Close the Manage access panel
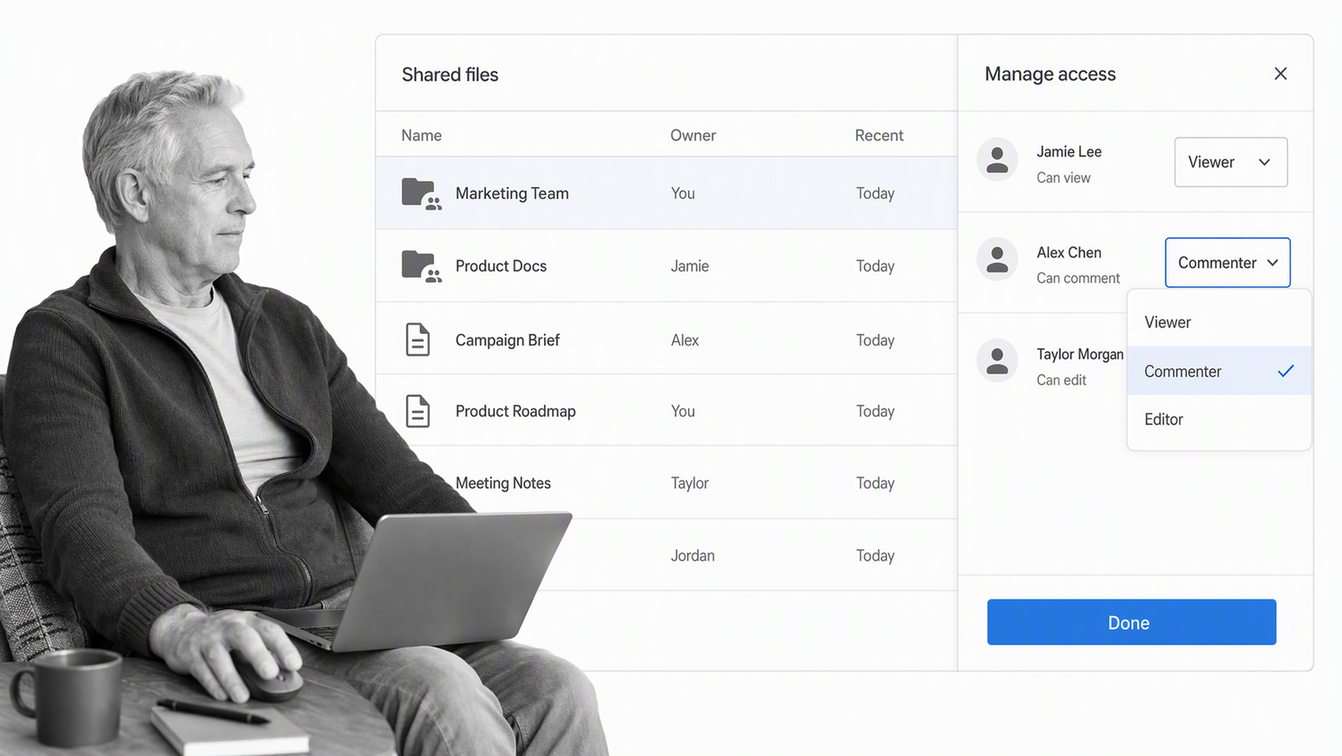Viewport: 1342px width, 756px height. [1280, 74]
